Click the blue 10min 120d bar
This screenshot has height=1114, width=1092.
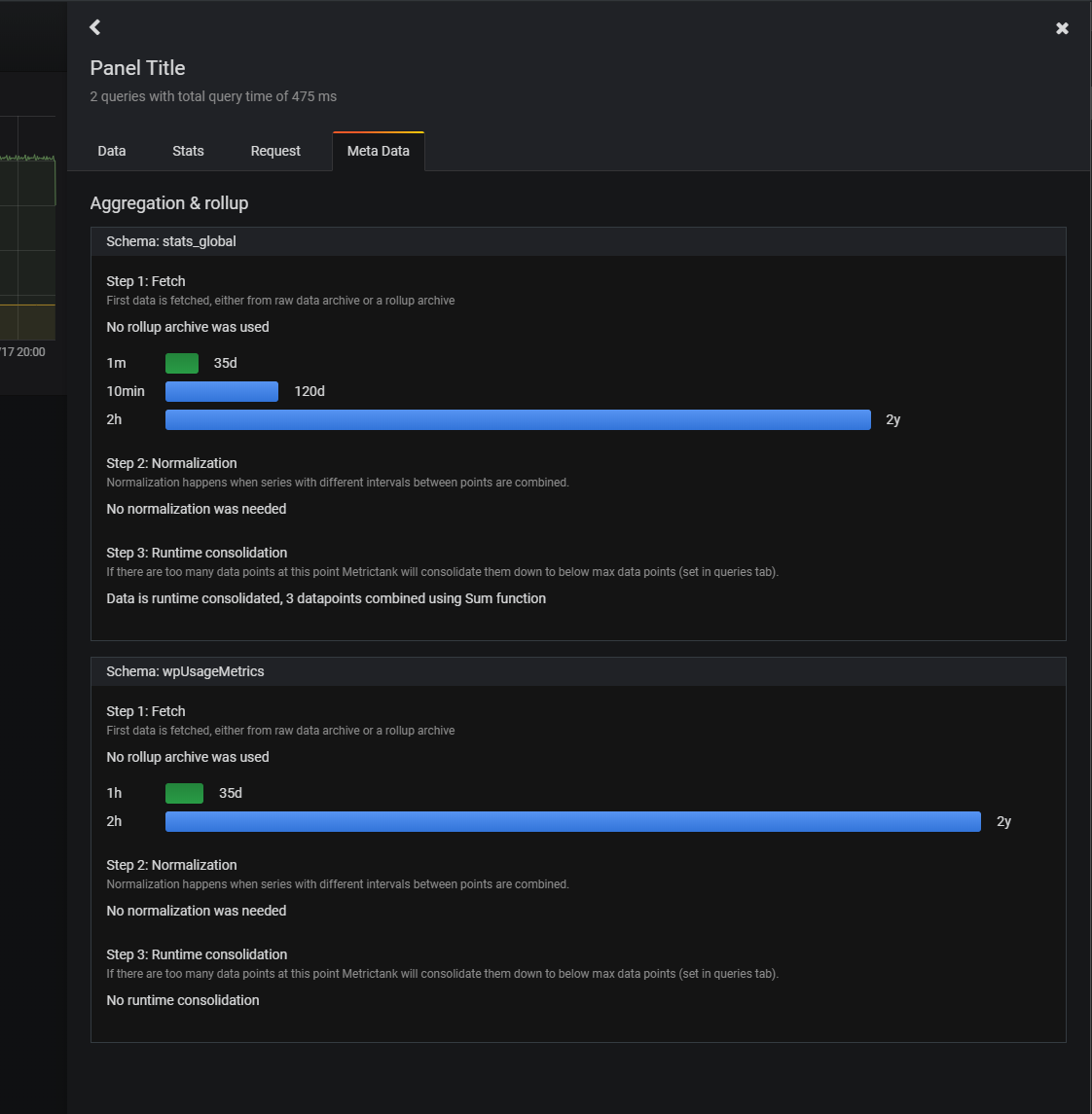pos(222,391)
